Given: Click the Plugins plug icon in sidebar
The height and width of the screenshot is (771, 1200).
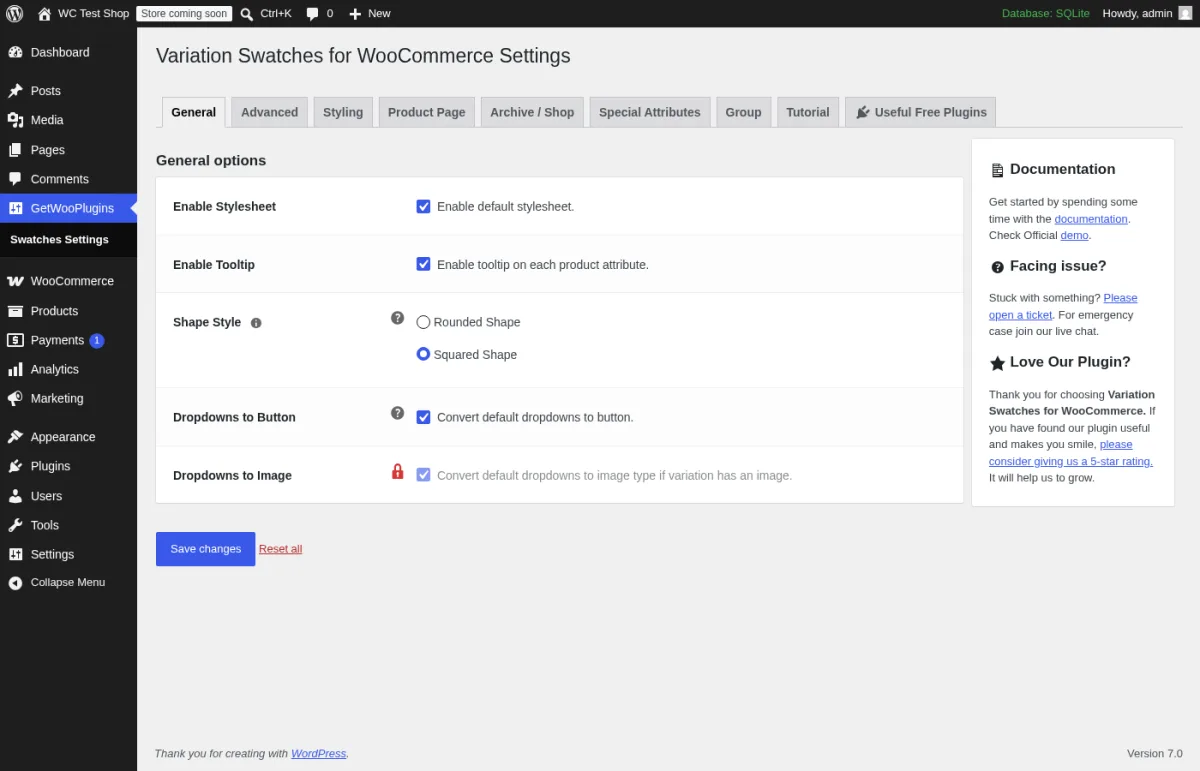Looking at the screenshot, I should (15, 466).
